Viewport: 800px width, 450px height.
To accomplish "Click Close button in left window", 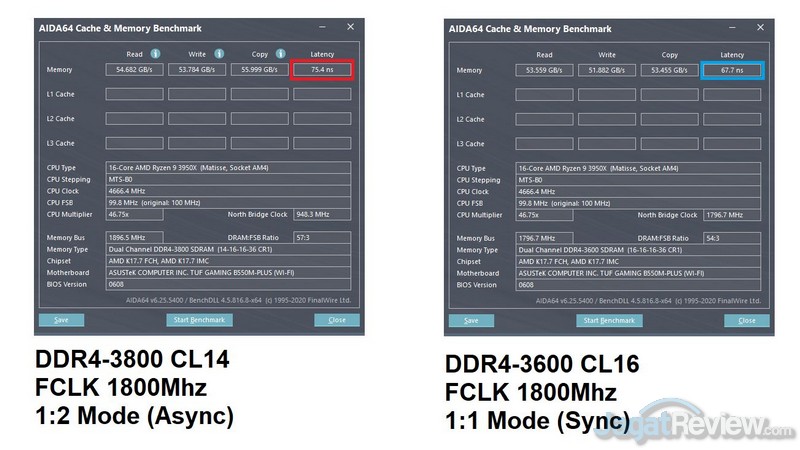I will [x=337, y=320].
